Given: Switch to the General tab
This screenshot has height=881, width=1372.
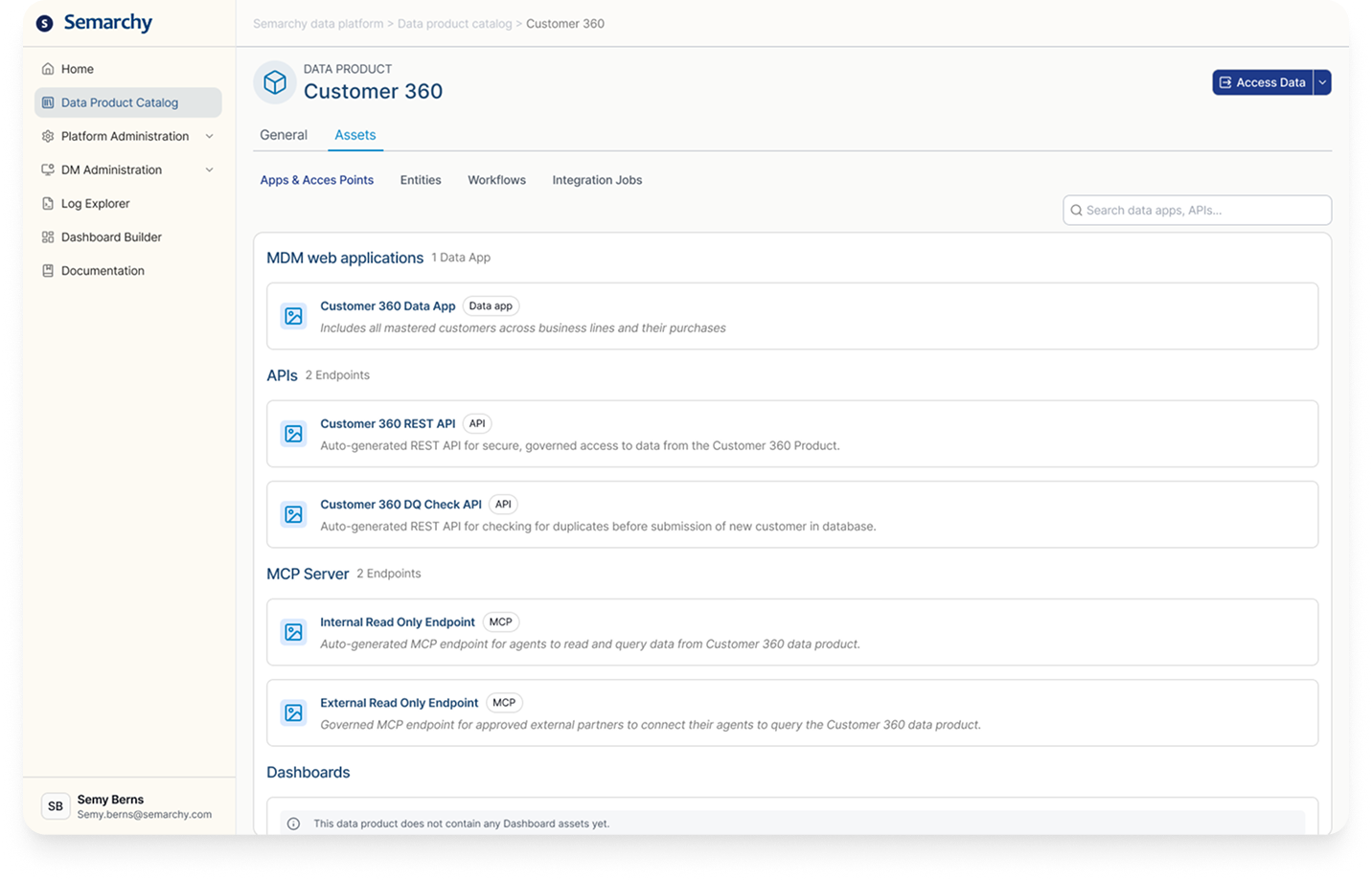Looking at the screenshot, I should pyautogui.click(x=284, y=135).
